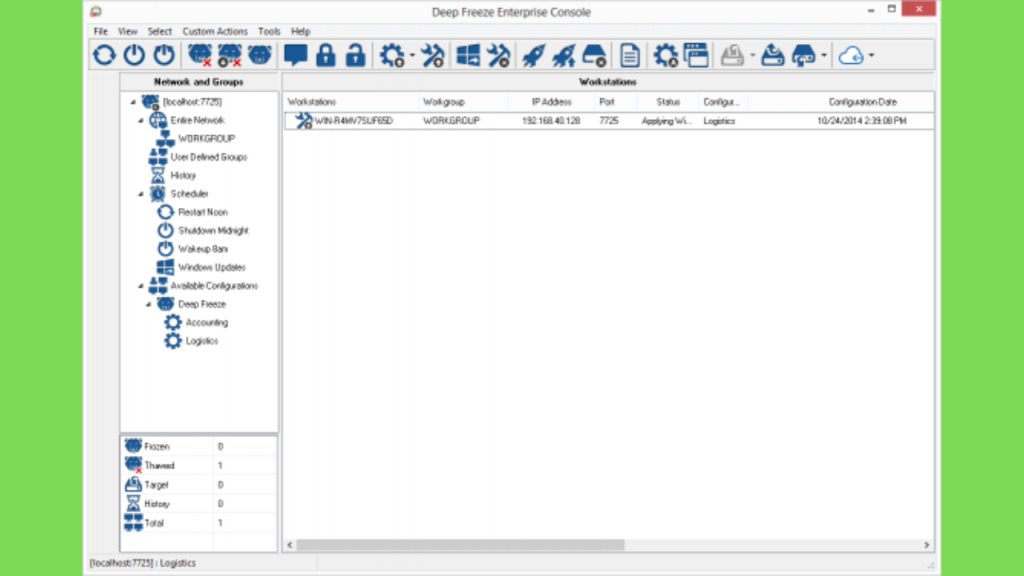Select workstation row WIN-R4MV7SUF65D
The width and height of the screenshot is (1024, 576).
[609, 121]
